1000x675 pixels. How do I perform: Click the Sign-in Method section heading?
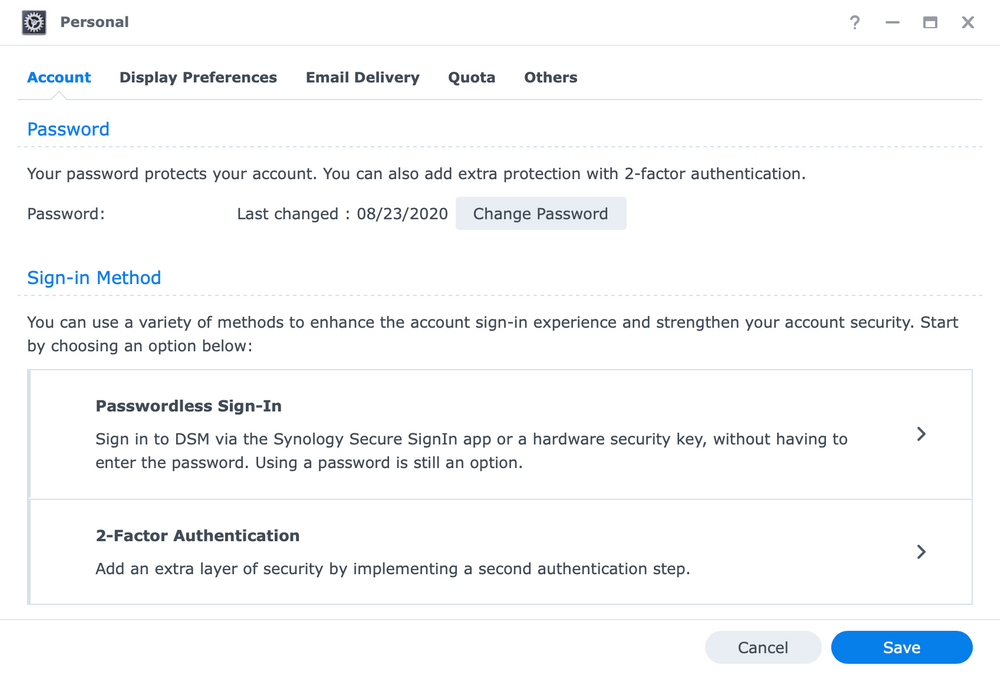coord(93,278)
